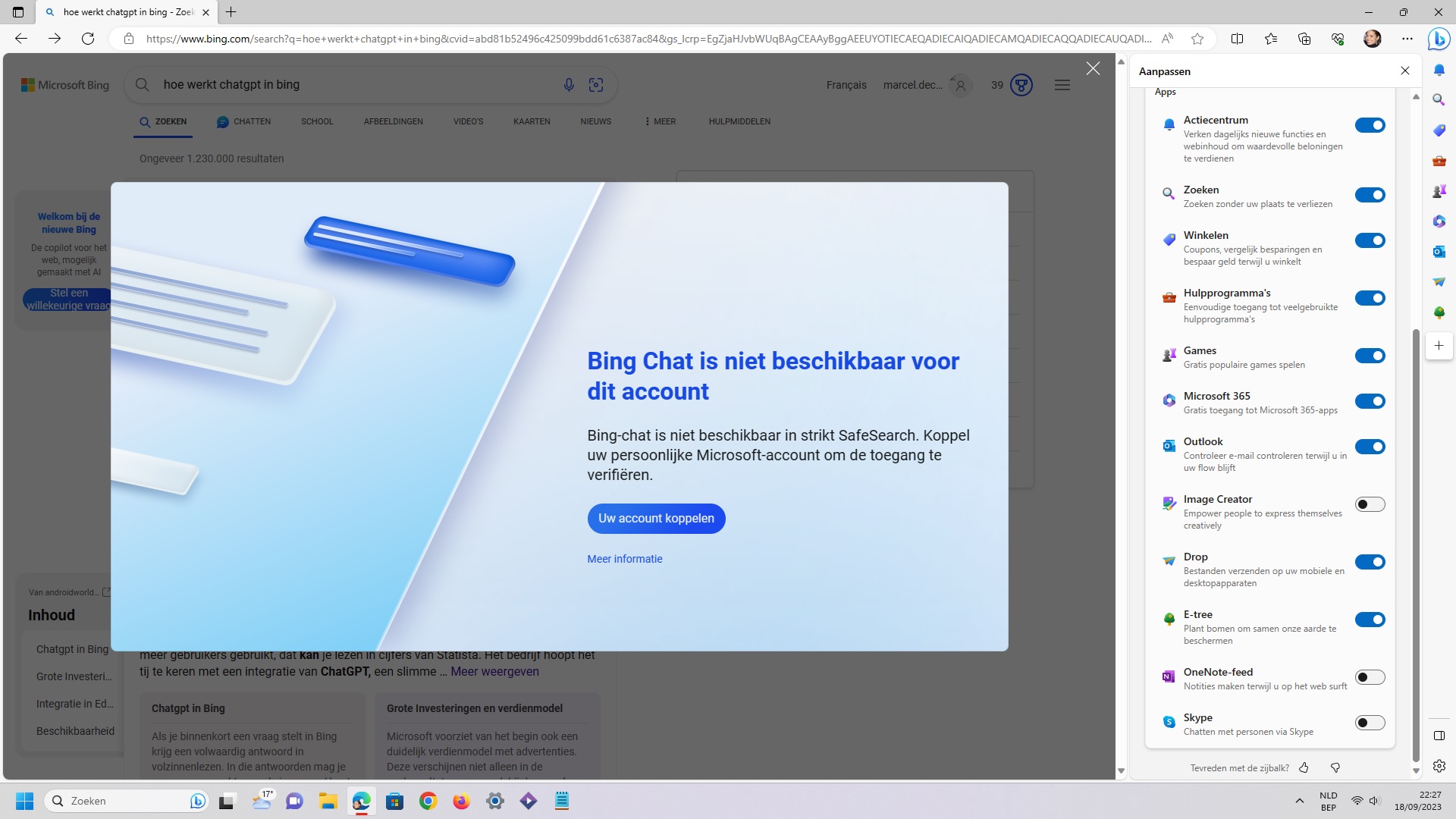Image resolution: width=1456 pixels, height=819 pixels.
Task: Open Bing Discover button in sidebar
Action: [1439, 39]
